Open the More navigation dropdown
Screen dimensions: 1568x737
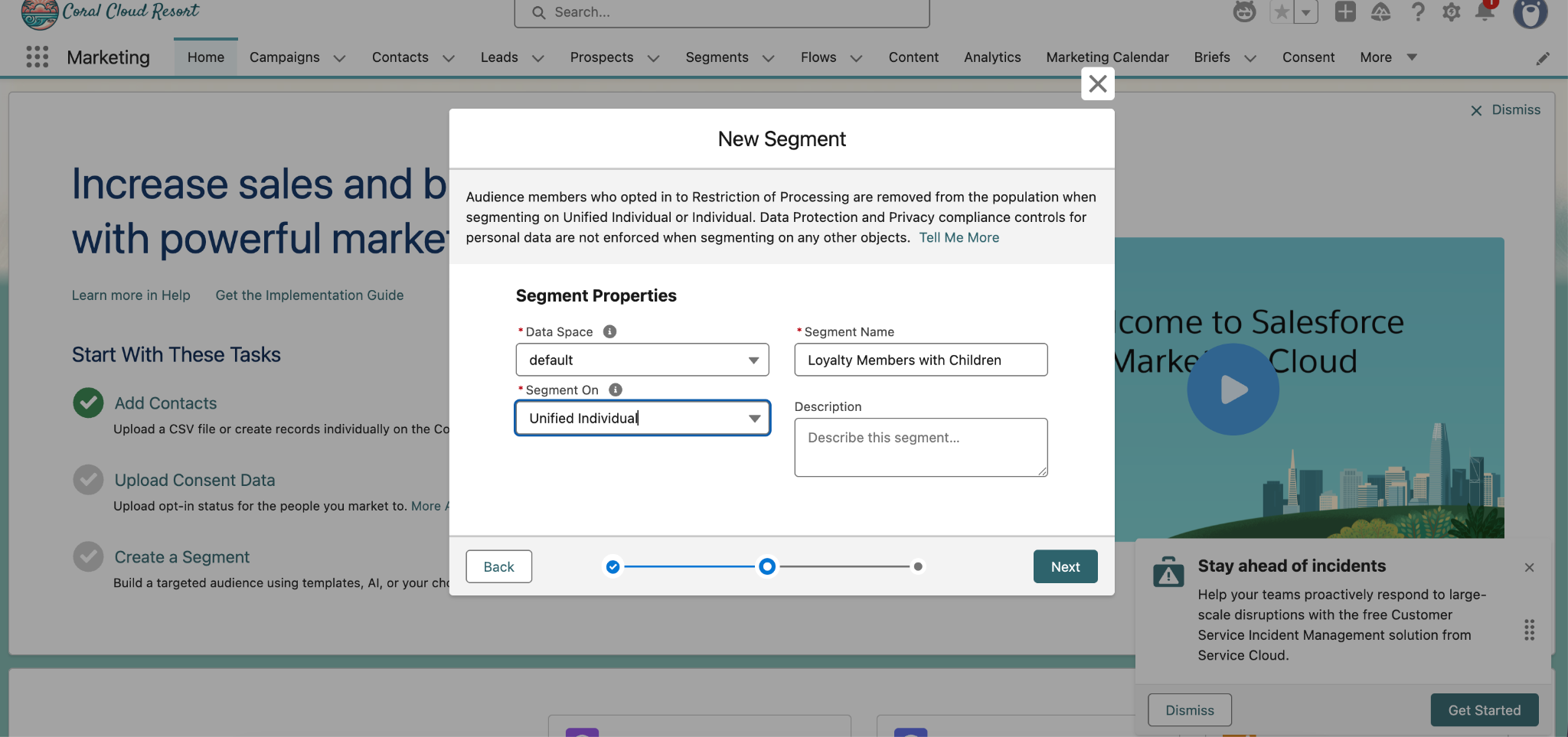tap(1388, 57)
